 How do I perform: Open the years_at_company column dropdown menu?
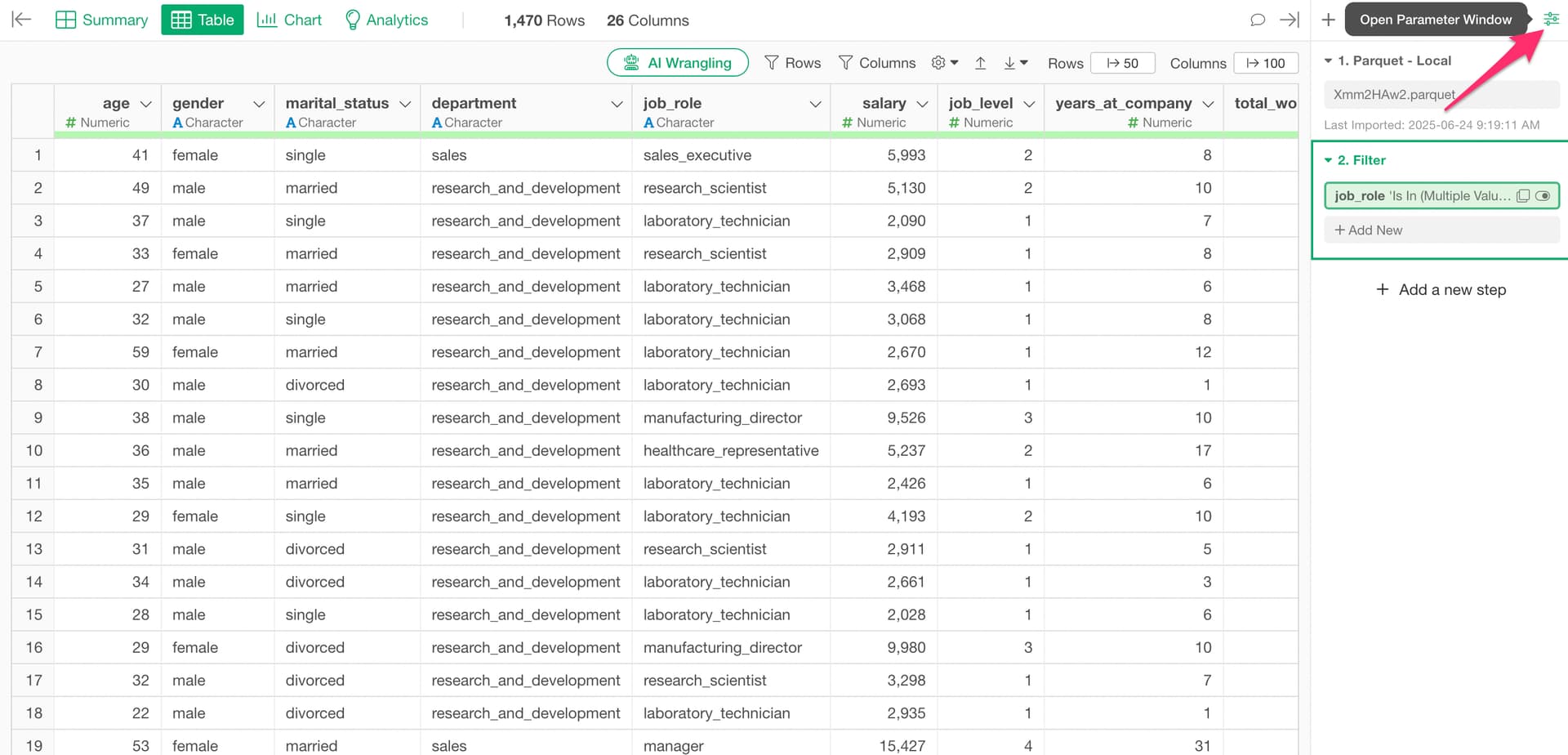click(1208, 104)
